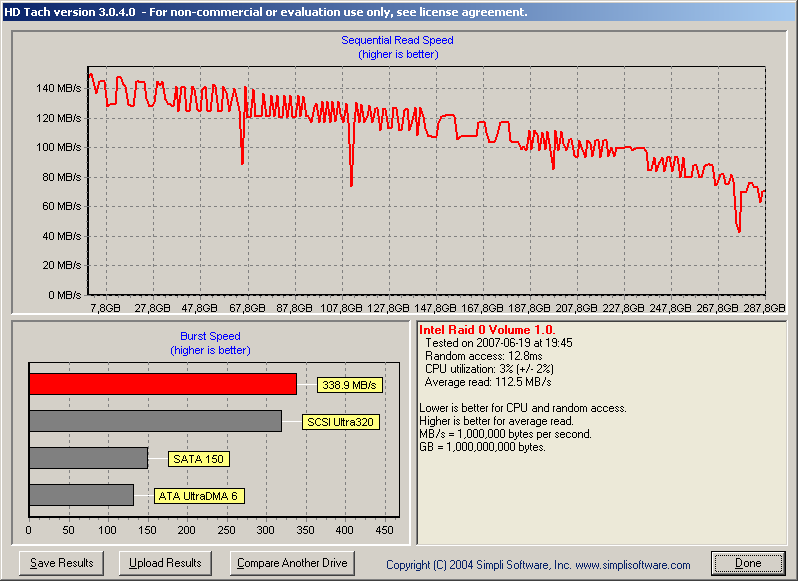Click the ATA UltraDMA 6 label
The height and width of the screenshot is (581, 798).
pos(199,496)
